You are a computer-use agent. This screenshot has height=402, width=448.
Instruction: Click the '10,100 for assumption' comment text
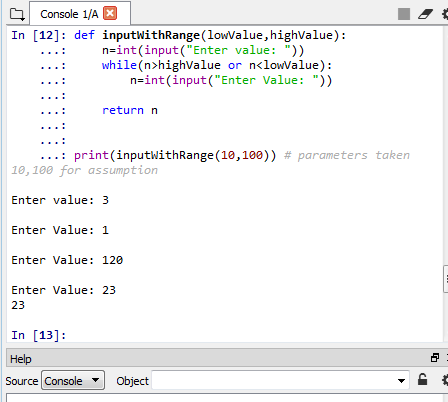click(84, 170)
